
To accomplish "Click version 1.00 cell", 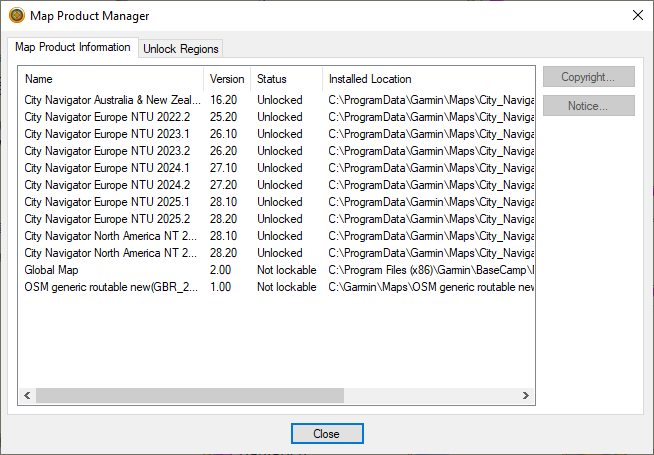I will coord(220,287).
